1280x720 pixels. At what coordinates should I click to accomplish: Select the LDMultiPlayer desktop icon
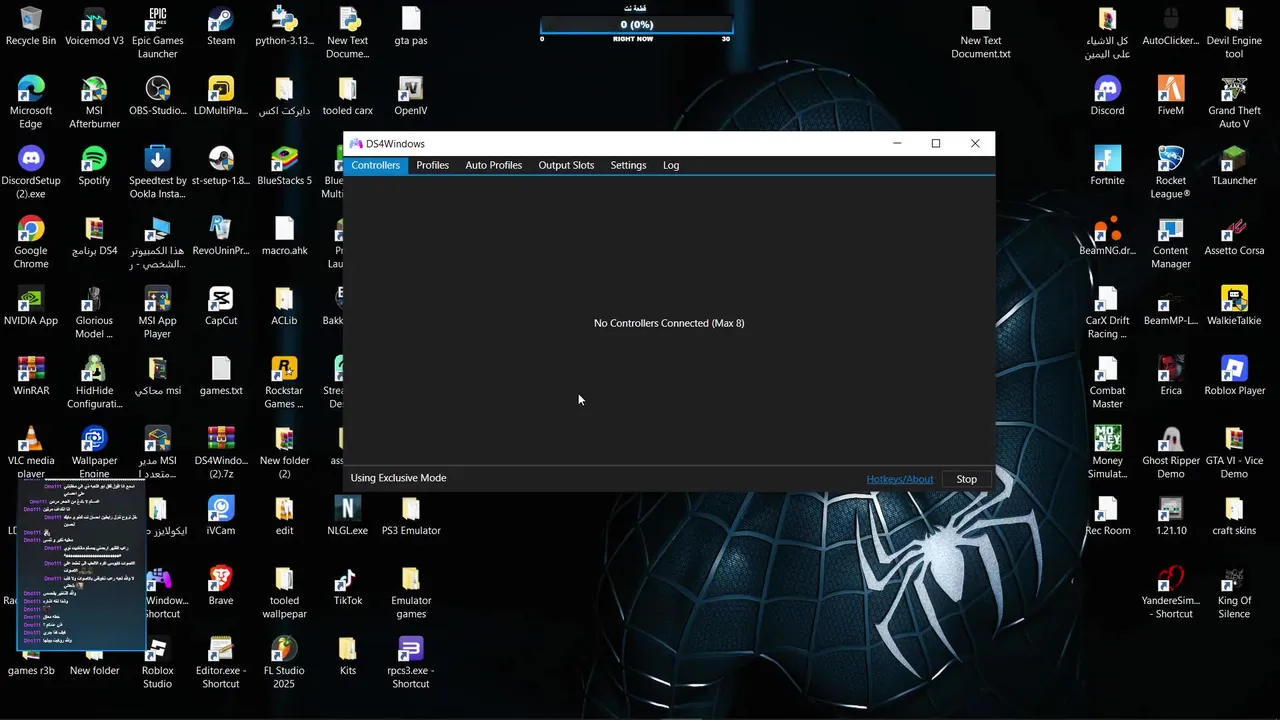(x=221, y=97)
